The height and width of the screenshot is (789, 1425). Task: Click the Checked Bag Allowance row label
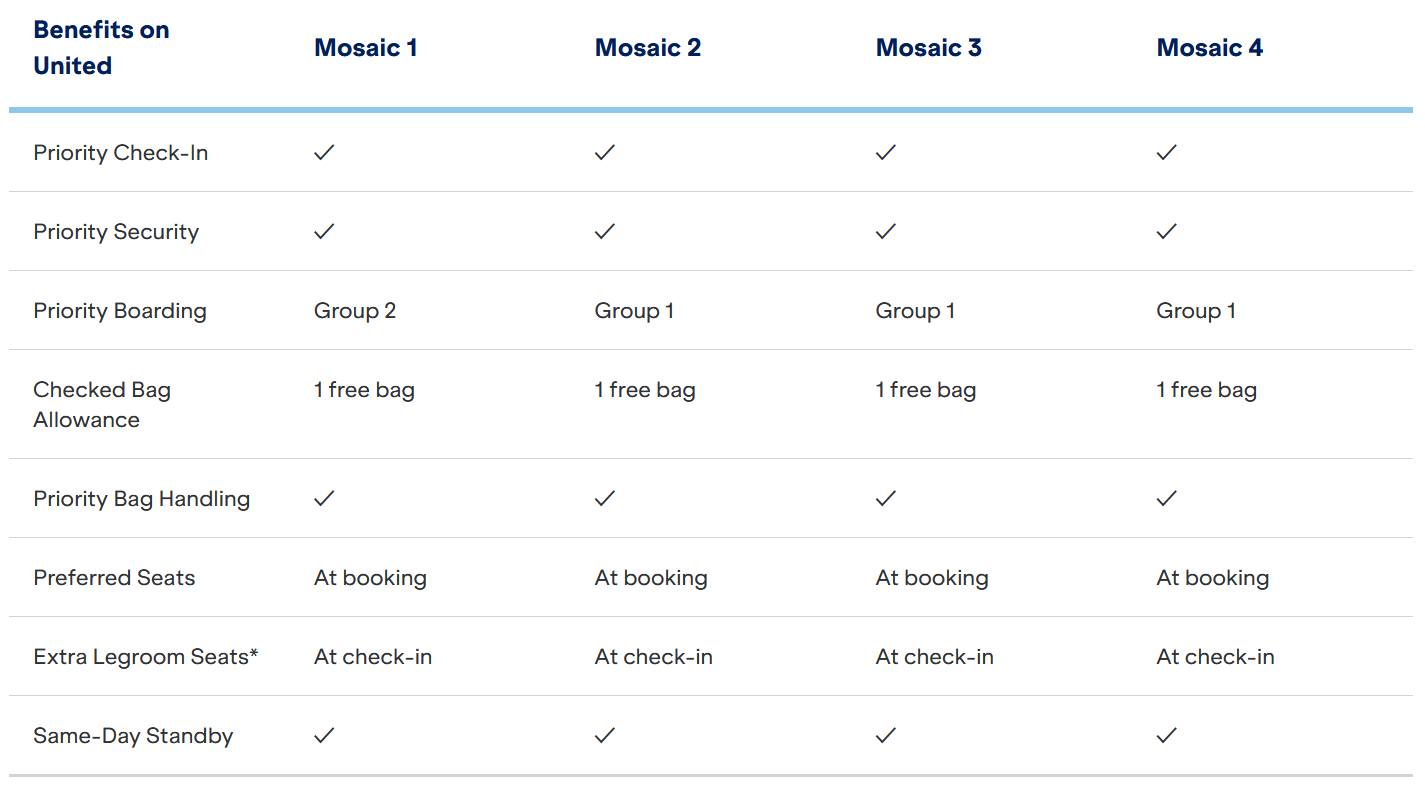point(102,405)
